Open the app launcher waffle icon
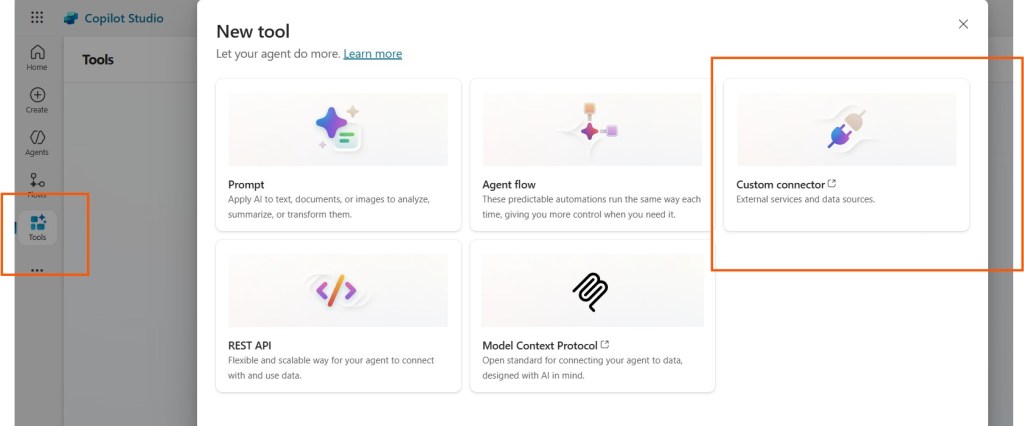Image resolution: width=1024 pixels, height=426 pixels. (x=37, y=18)
